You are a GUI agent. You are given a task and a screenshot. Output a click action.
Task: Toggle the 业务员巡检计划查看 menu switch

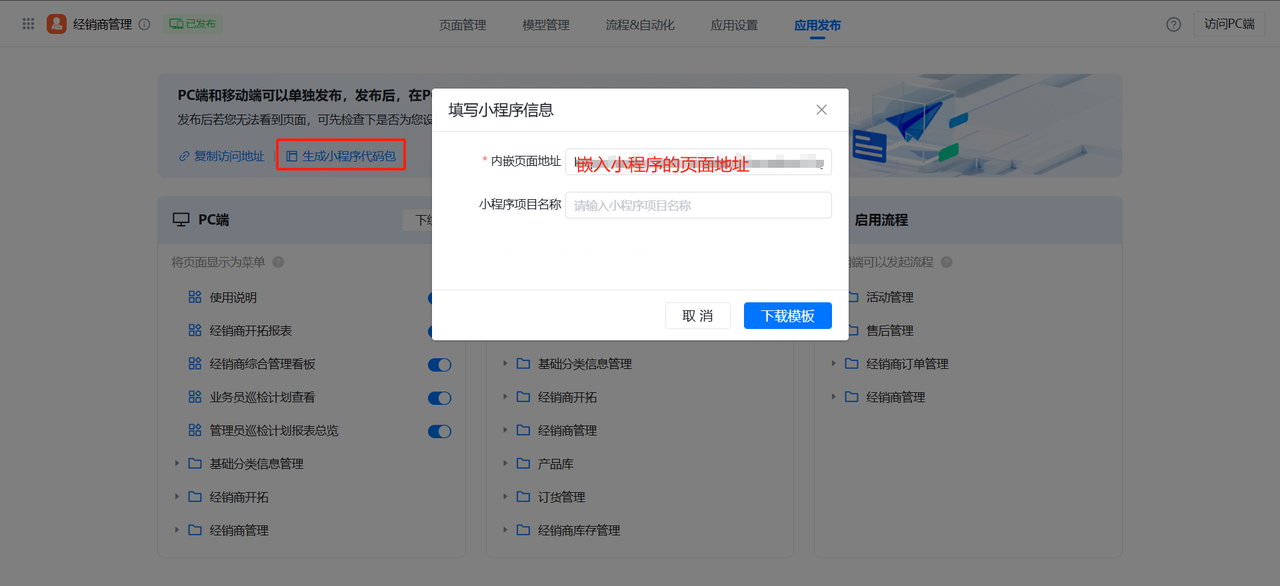(x=439, y=398)
